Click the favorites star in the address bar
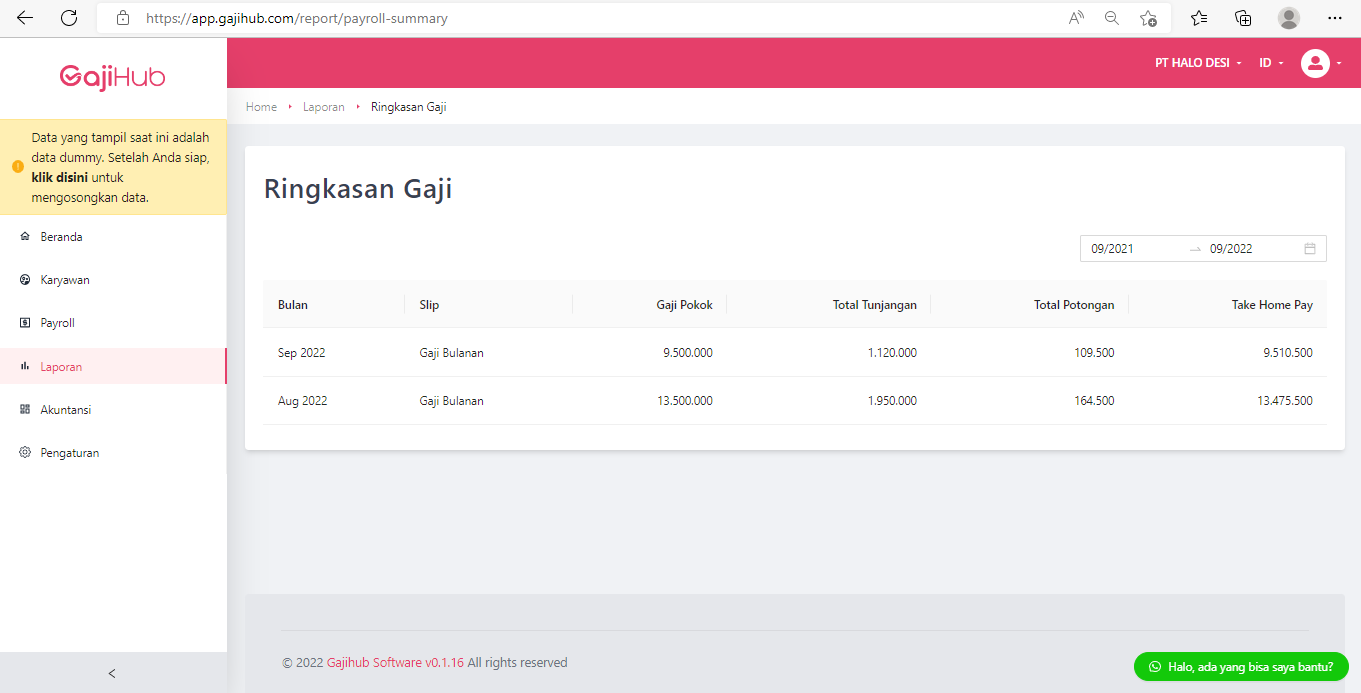This screenshot has width=1361, height=693. [x=1148, y=17]
